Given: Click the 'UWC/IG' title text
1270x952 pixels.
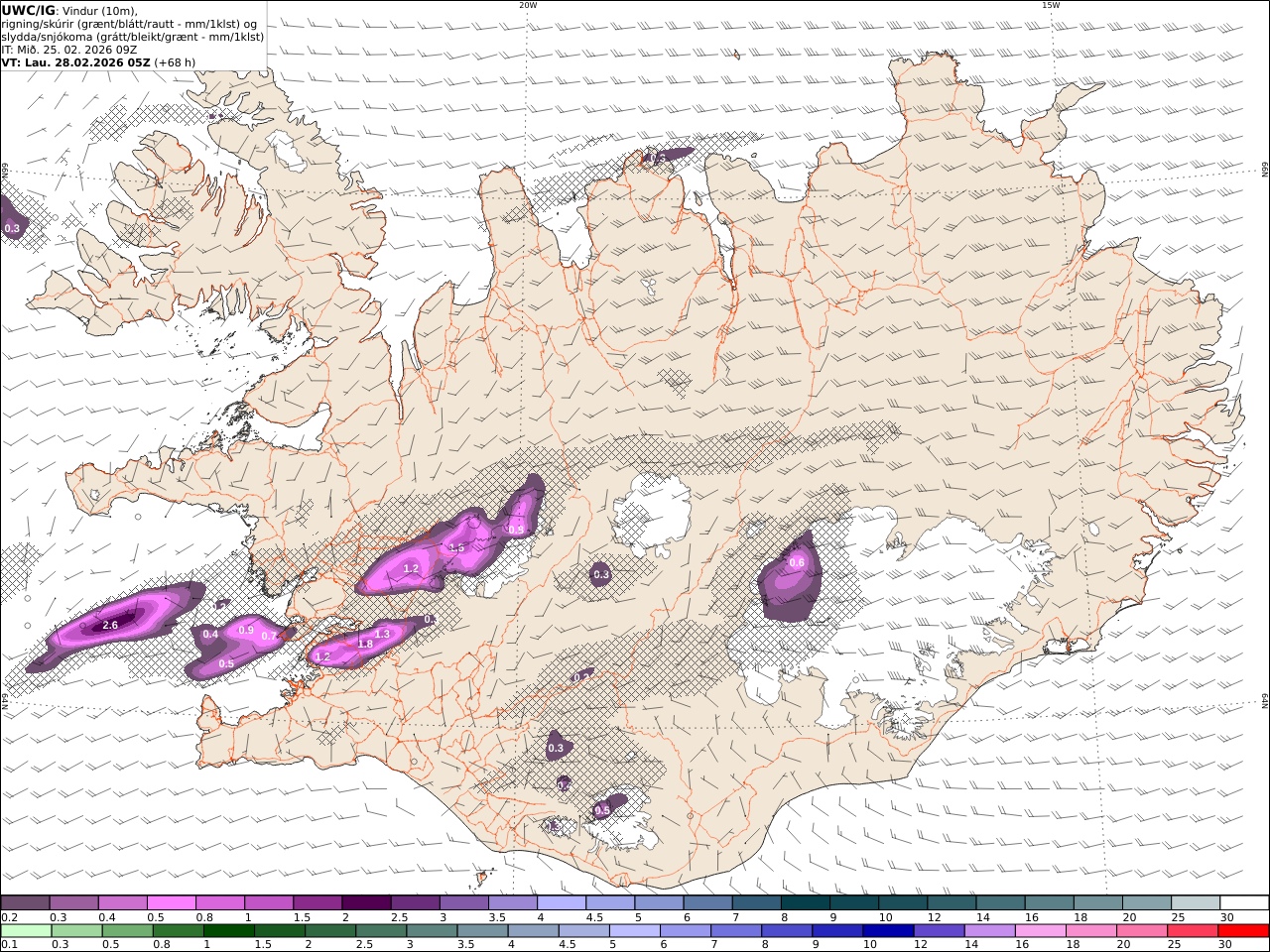Looking at the screenshot, I should pos(28,10).
